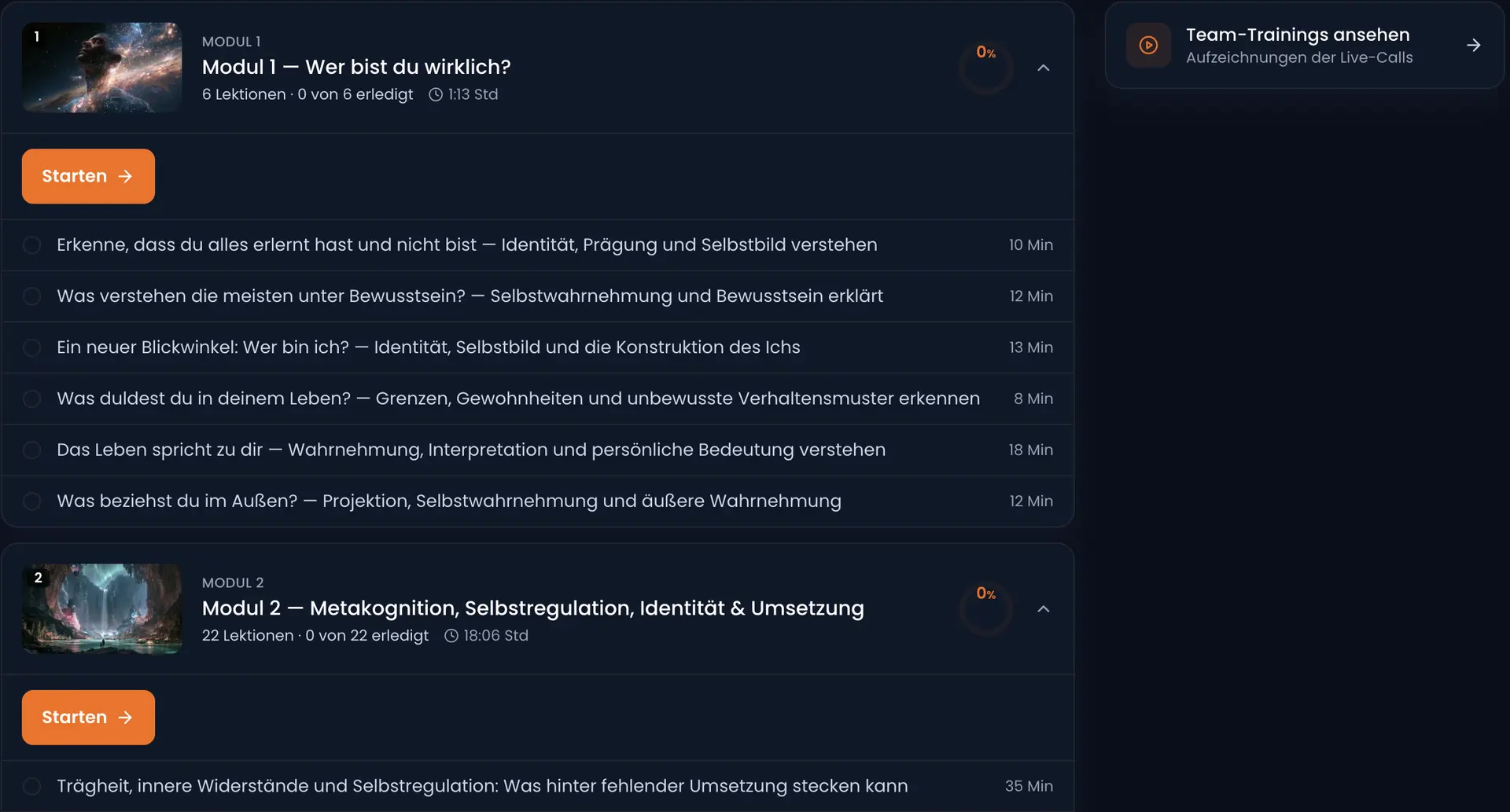
Task: Click the '18 Min' duration
Action: point(1031,450)
